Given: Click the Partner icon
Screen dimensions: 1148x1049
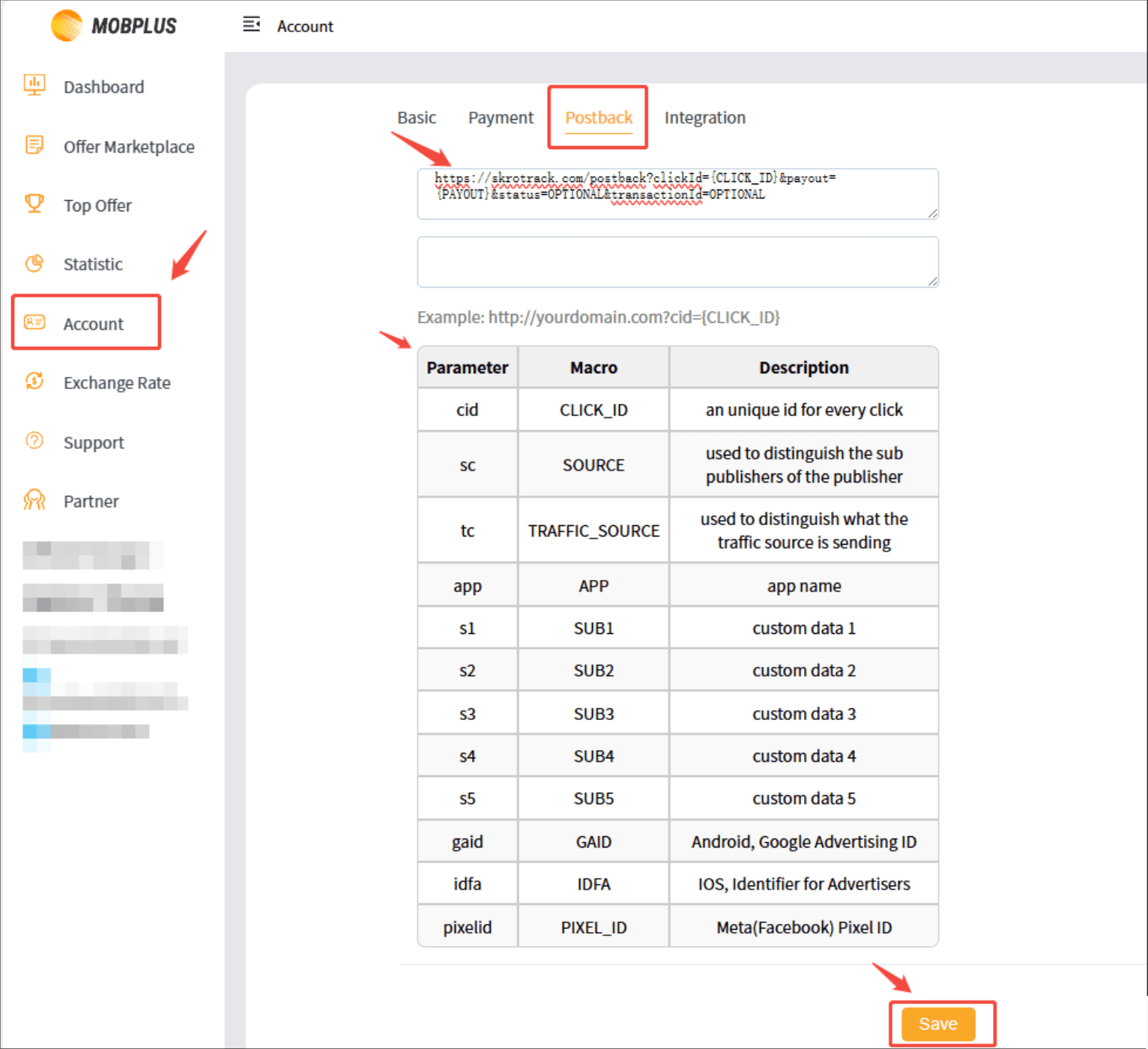Looking at the screenshot, I should pos(34,500).
